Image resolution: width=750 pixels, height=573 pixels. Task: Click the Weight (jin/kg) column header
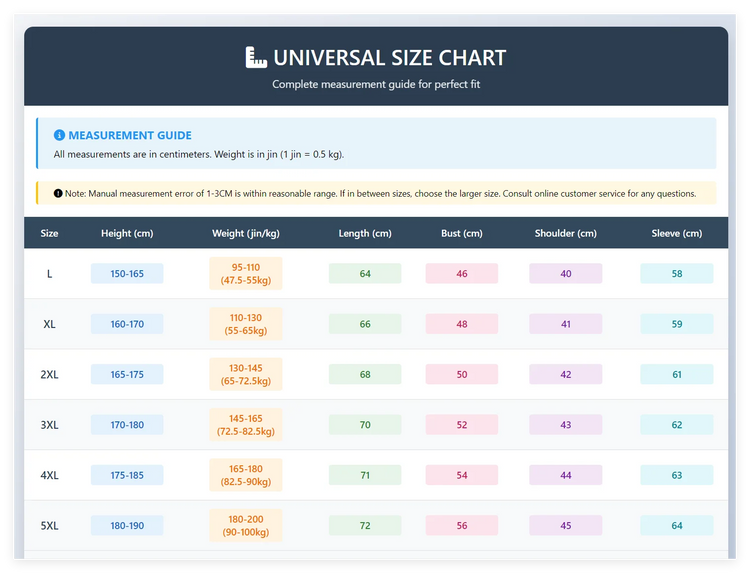[245, 233]
